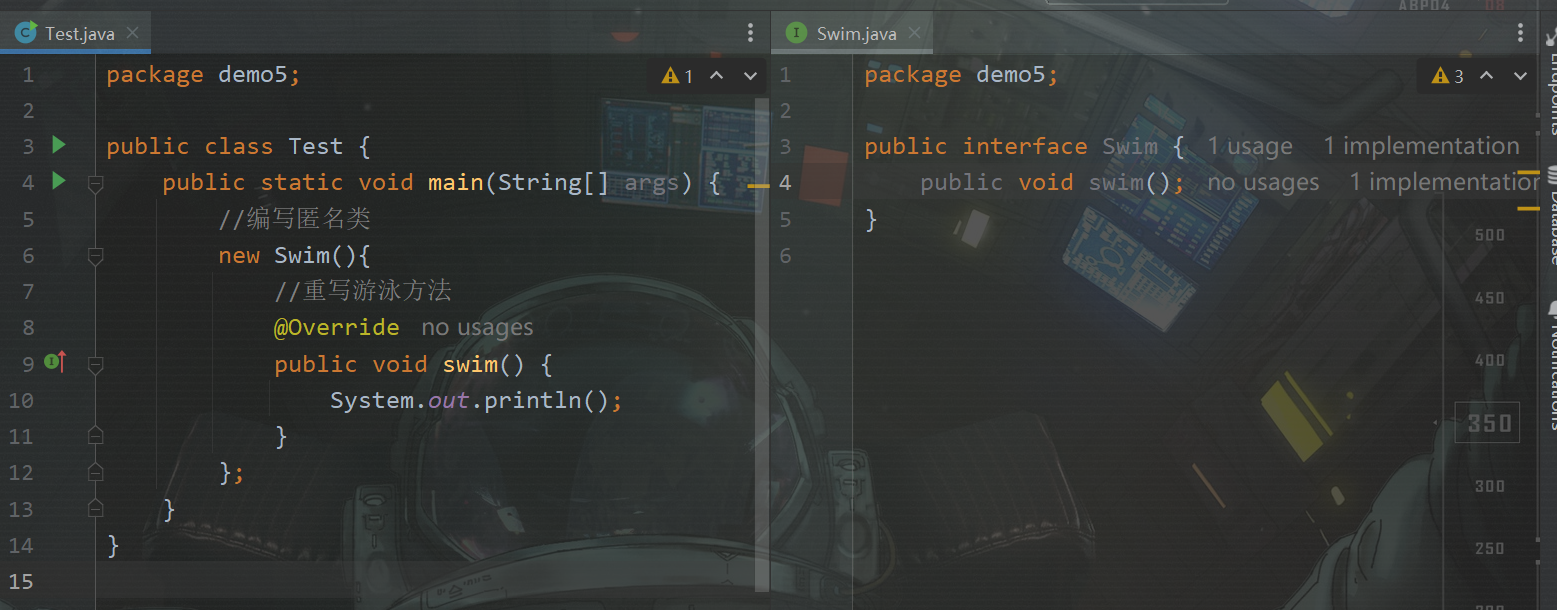Open tab options menu beside Test.java

pyautogui.click(x=750, y=33)
